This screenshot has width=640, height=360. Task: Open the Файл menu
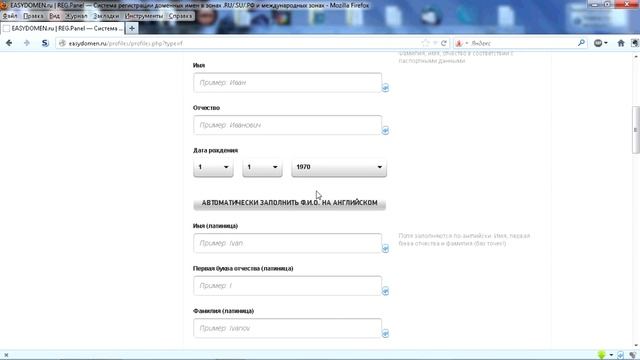10,16
